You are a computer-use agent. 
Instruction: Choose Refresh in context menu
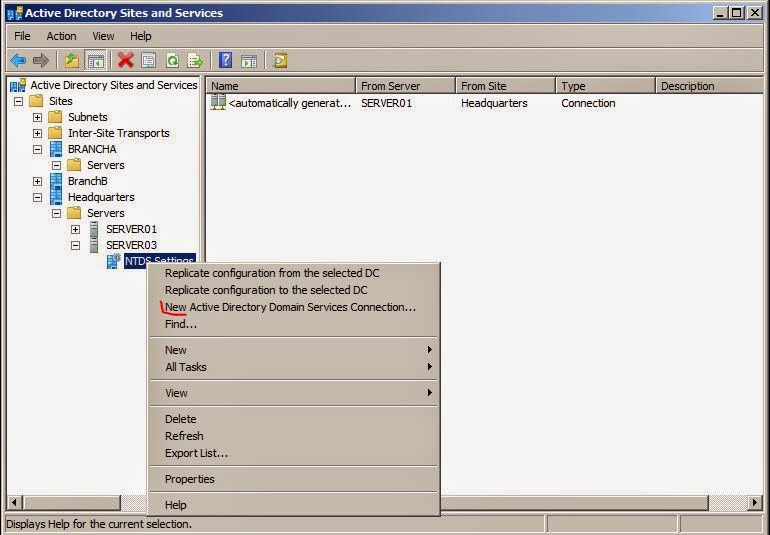pyautogui.click(x=294, y=436)
